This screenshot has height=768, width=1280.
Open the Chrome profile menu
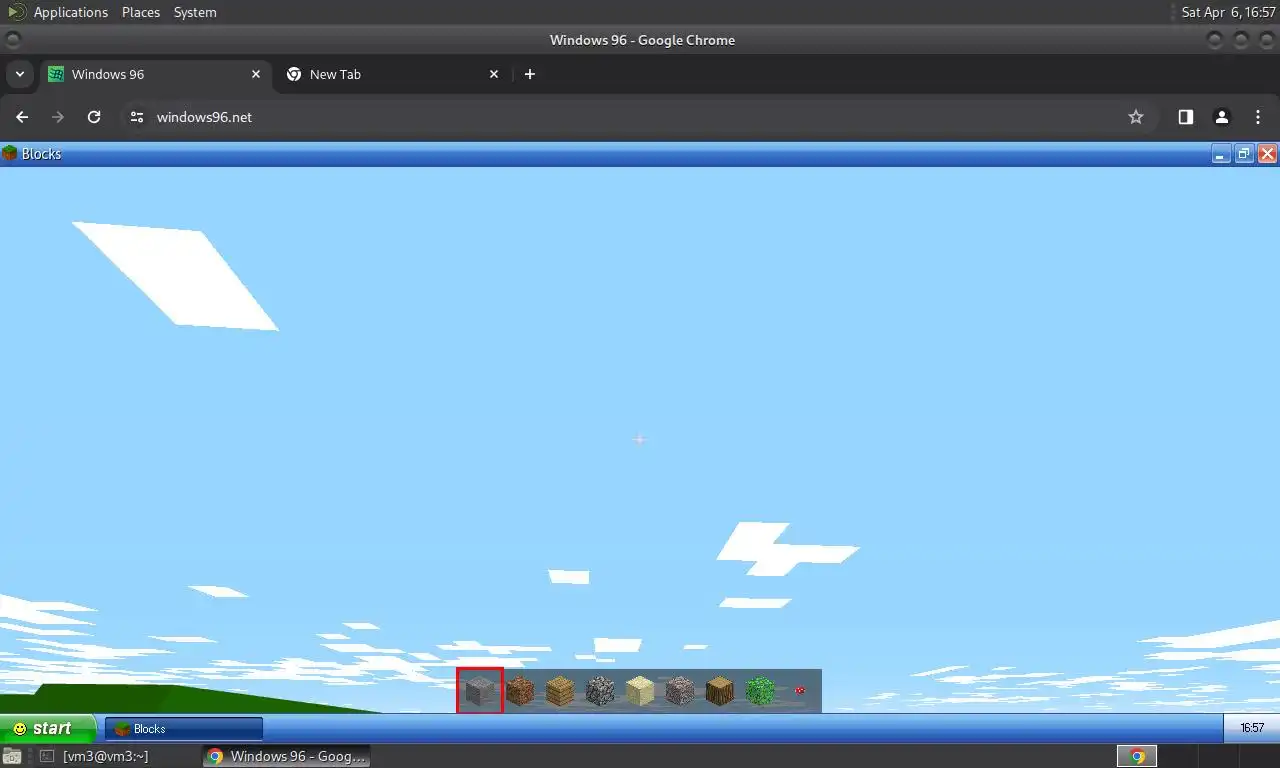tap(1221, 117)
